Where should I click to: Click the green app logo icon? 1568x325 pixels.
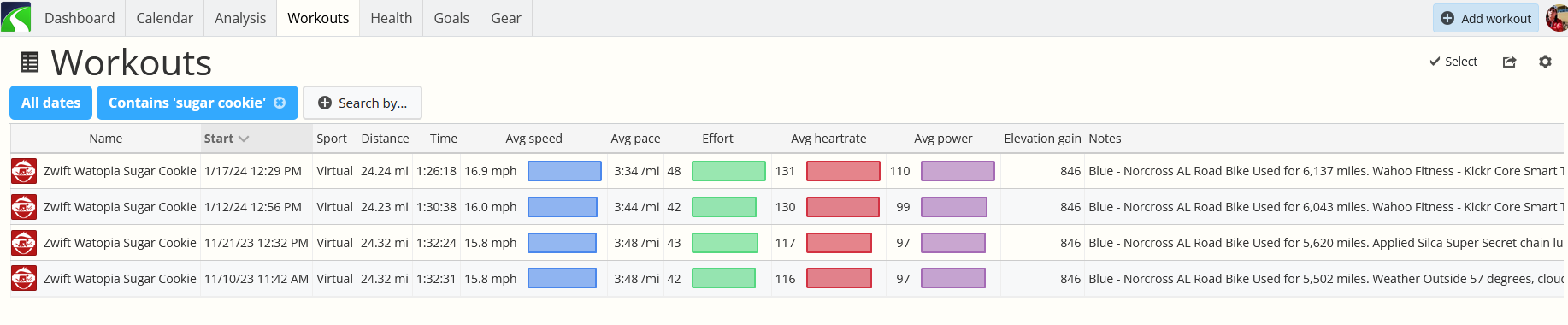coord(16,17)
